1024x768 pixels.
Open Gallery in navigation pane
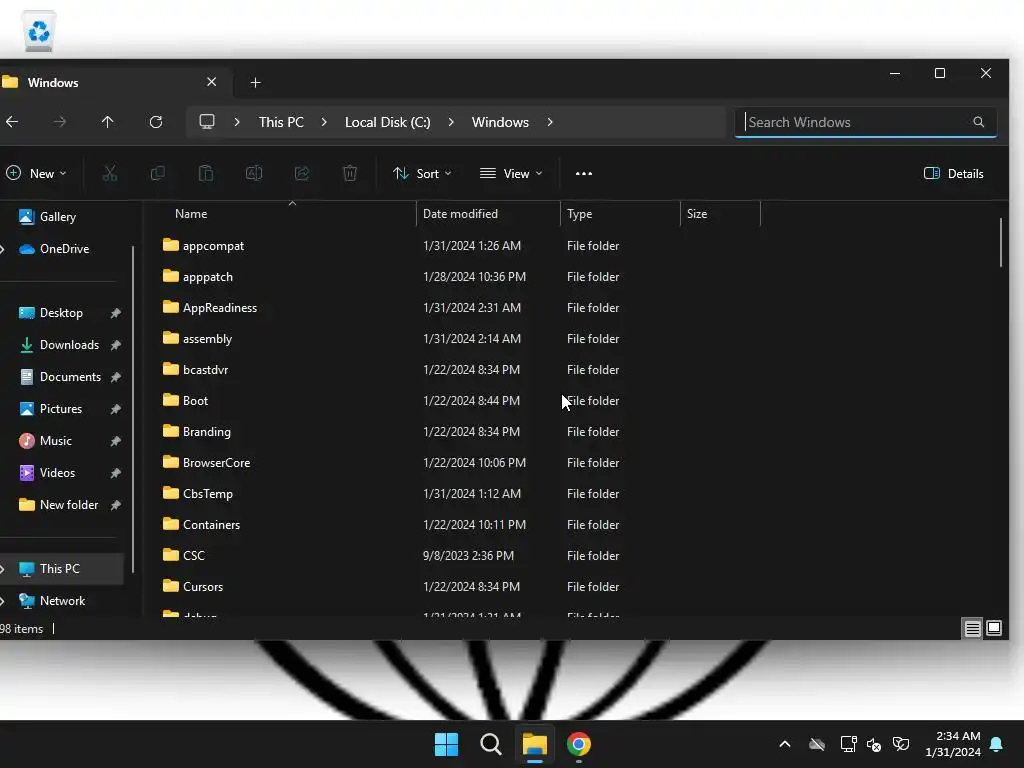[x=57, y=217]
